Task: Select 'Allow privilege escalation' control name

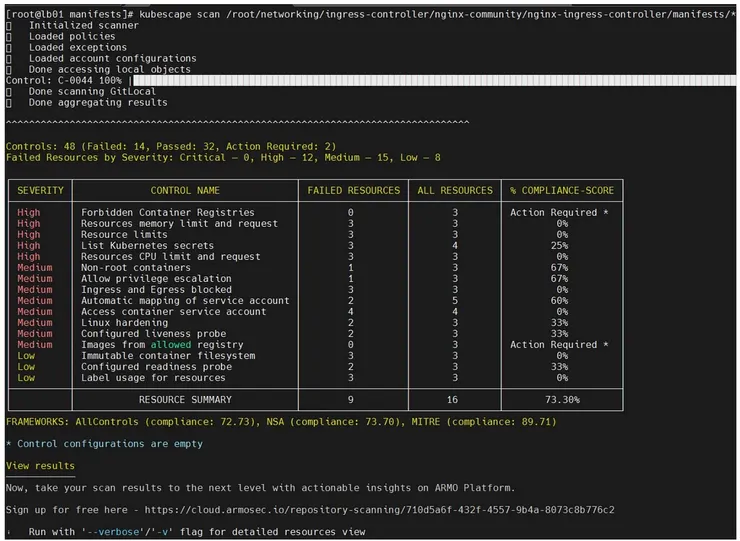Action: 156,279
